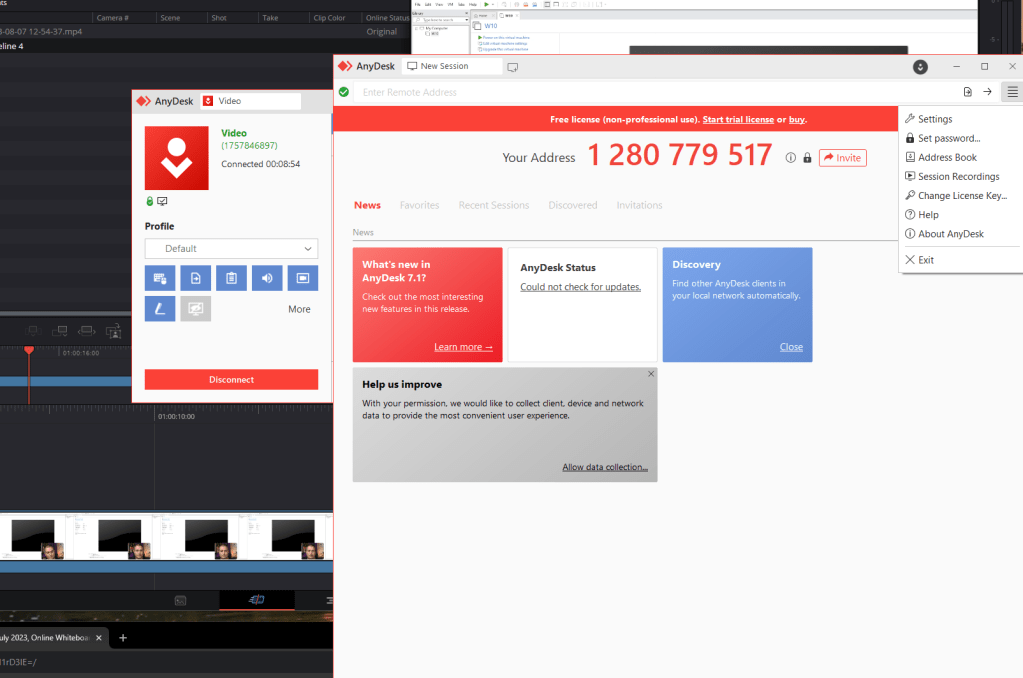Click the green lock icon under avatar

(149, 201)
